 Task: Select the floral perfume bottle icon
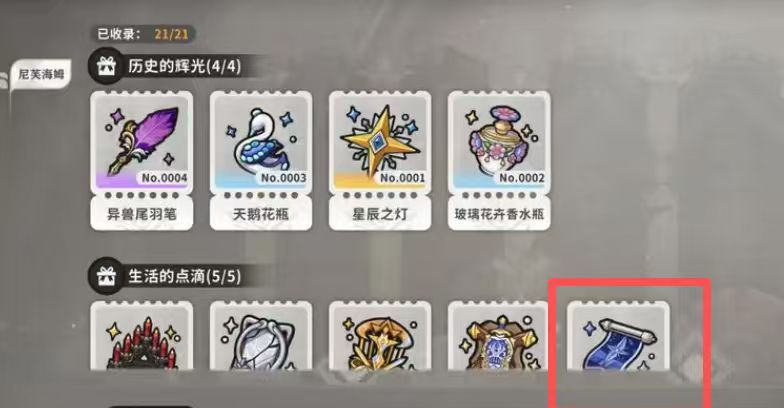pyautogui.click(x=498, y=141)
